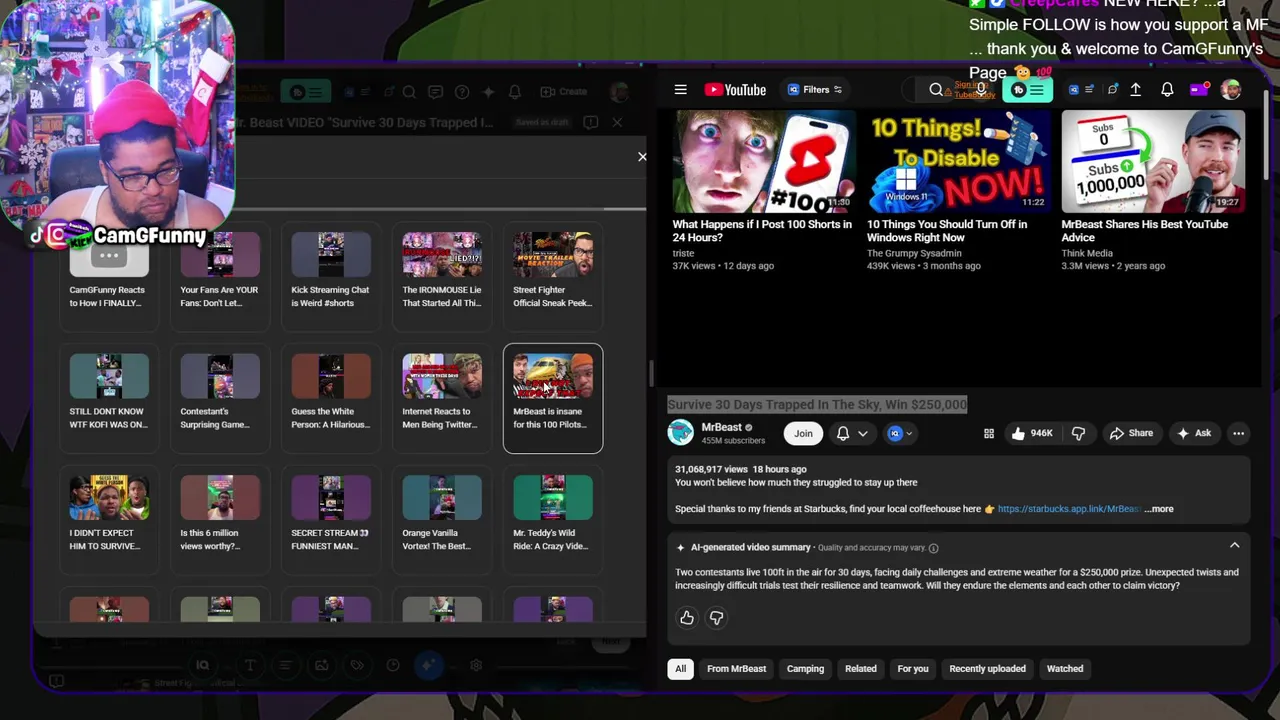Click the Create button in YouTube Studio
Image resolution: width=1280 pixels, height=720 pixels.
coord(563,92)
